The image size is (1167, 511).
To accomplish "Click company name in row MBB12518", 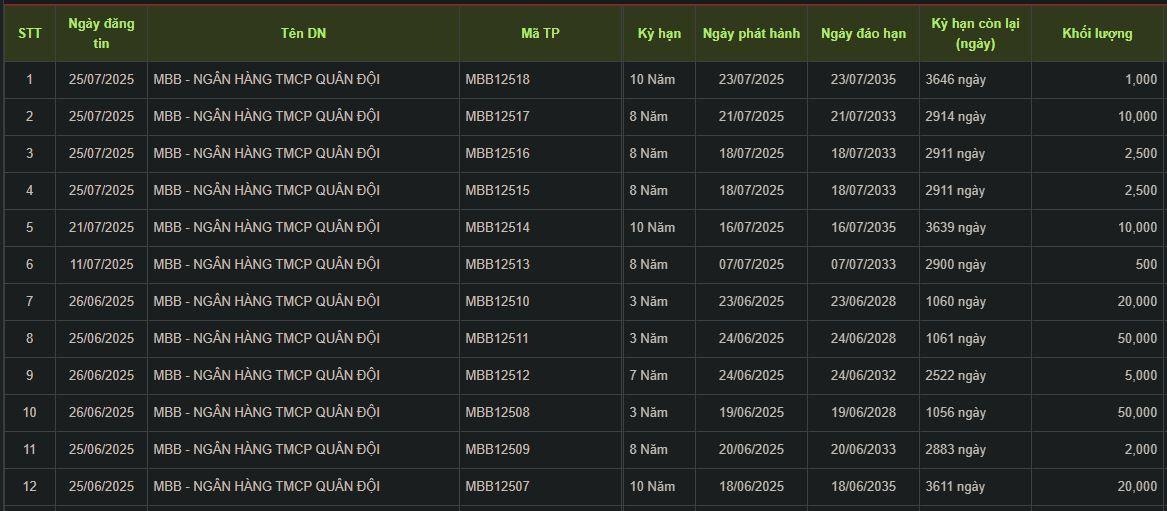I will coord(266,80).
